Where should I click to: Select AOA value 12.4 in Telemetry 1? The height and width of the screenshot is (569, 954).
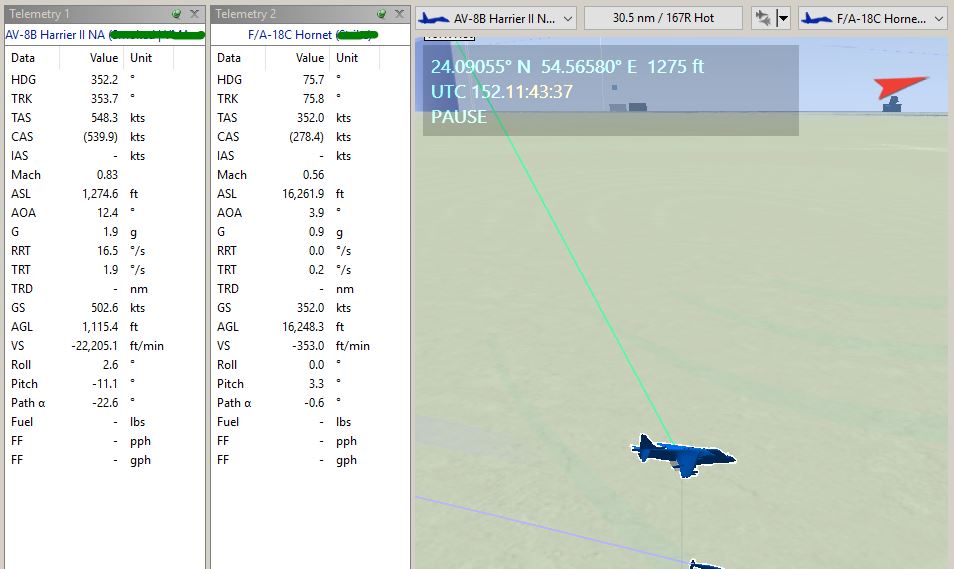(x=108, y=212)
